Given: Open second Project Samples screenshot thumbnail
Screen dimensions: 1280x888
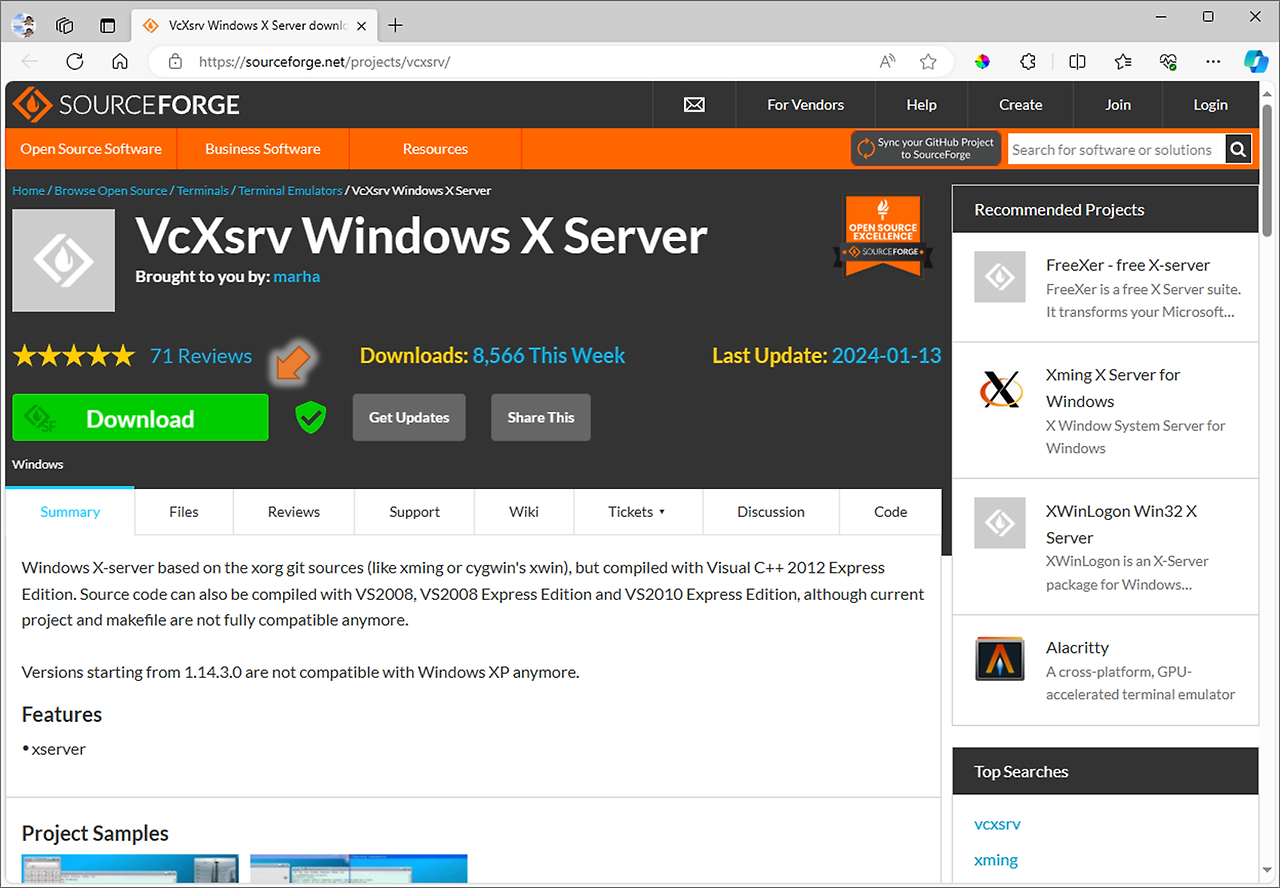Looking at the screenshot, I should 359,869.
